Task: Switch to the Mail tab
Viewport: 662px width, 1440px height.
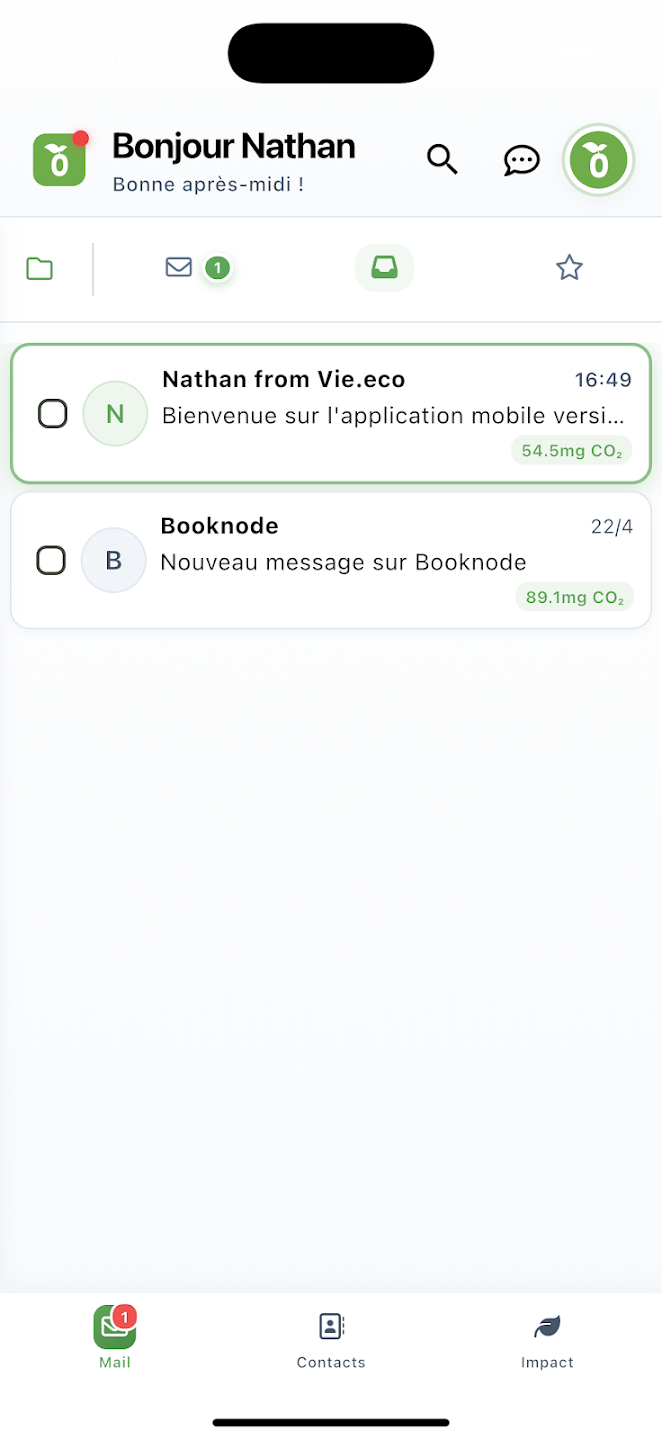Action: tap(114, 1340)
